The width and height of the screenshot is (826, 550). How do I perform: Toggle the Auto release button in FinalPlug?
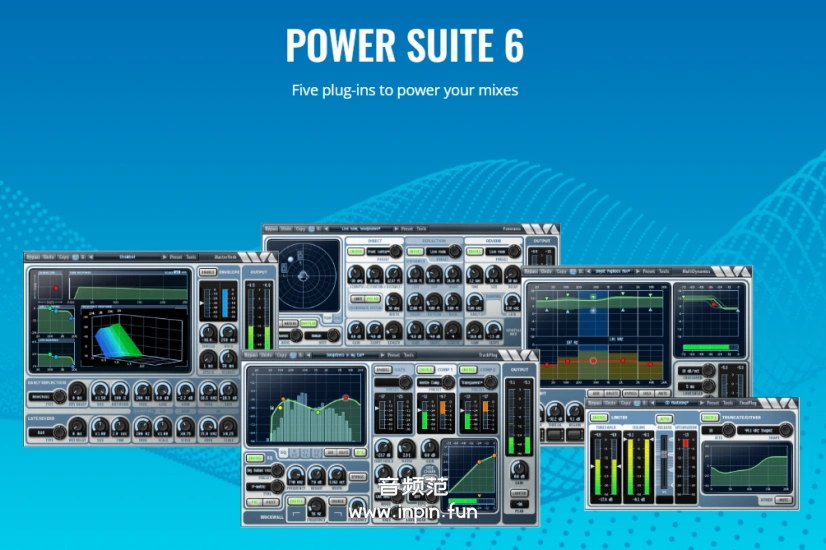tap(663, 419)
